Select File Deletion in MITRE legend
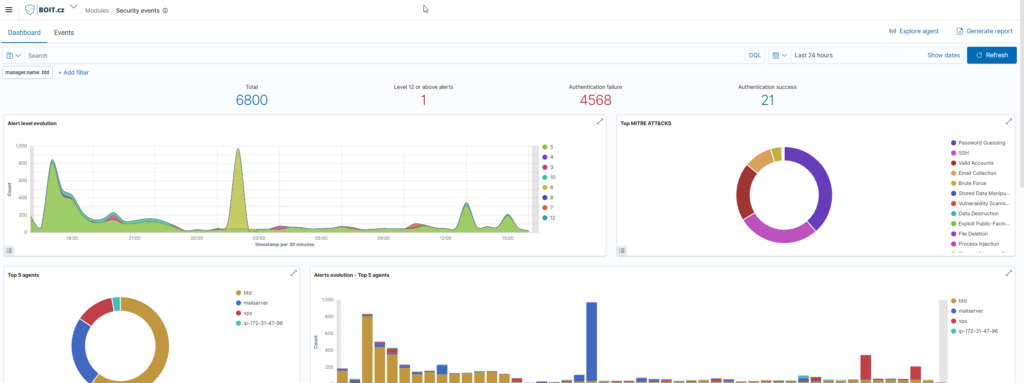 (x=969, y=233)
